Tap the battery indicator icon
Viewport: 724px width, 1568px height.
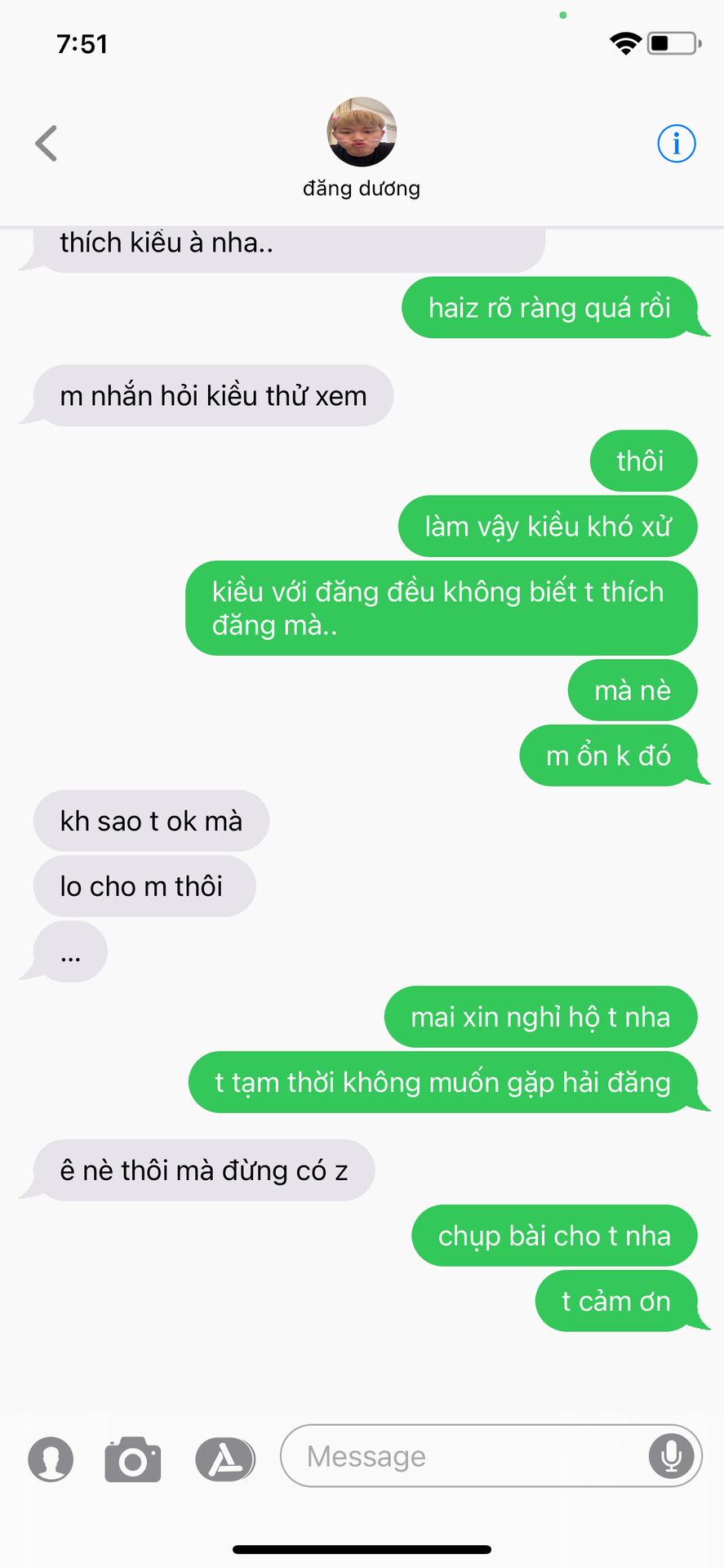[x=674, y=43]
